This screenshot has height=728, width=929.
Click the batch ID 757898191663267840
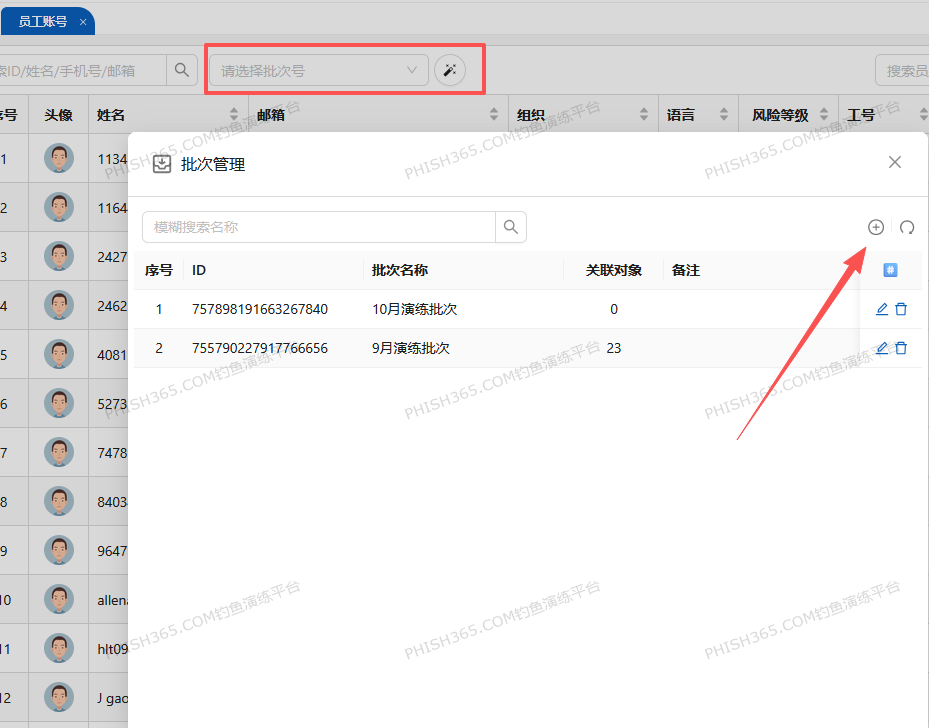pyautogui.click(x=259, y=309)
